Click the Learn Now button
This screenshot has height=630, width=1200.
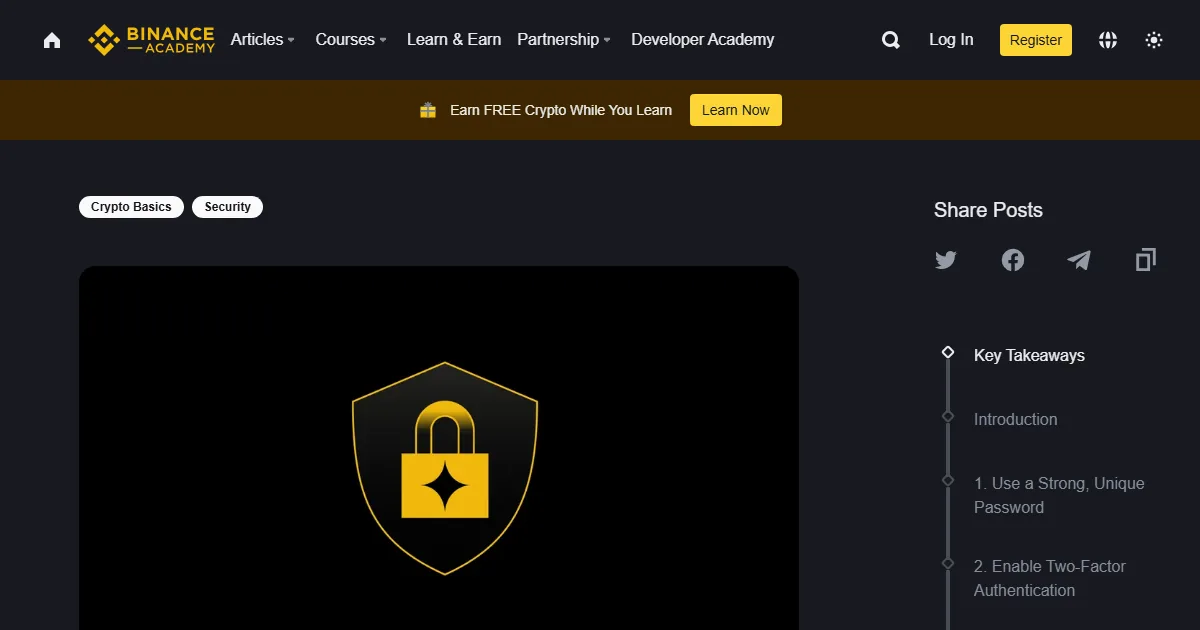pos(736,110)
